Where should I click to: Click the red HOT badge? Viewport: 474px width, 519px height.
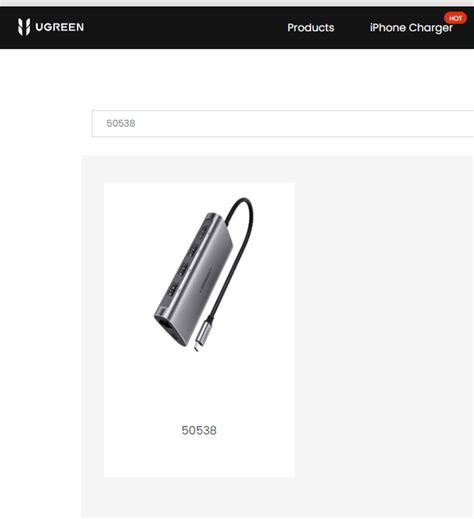pyautogui.click(x=455, y=18)
